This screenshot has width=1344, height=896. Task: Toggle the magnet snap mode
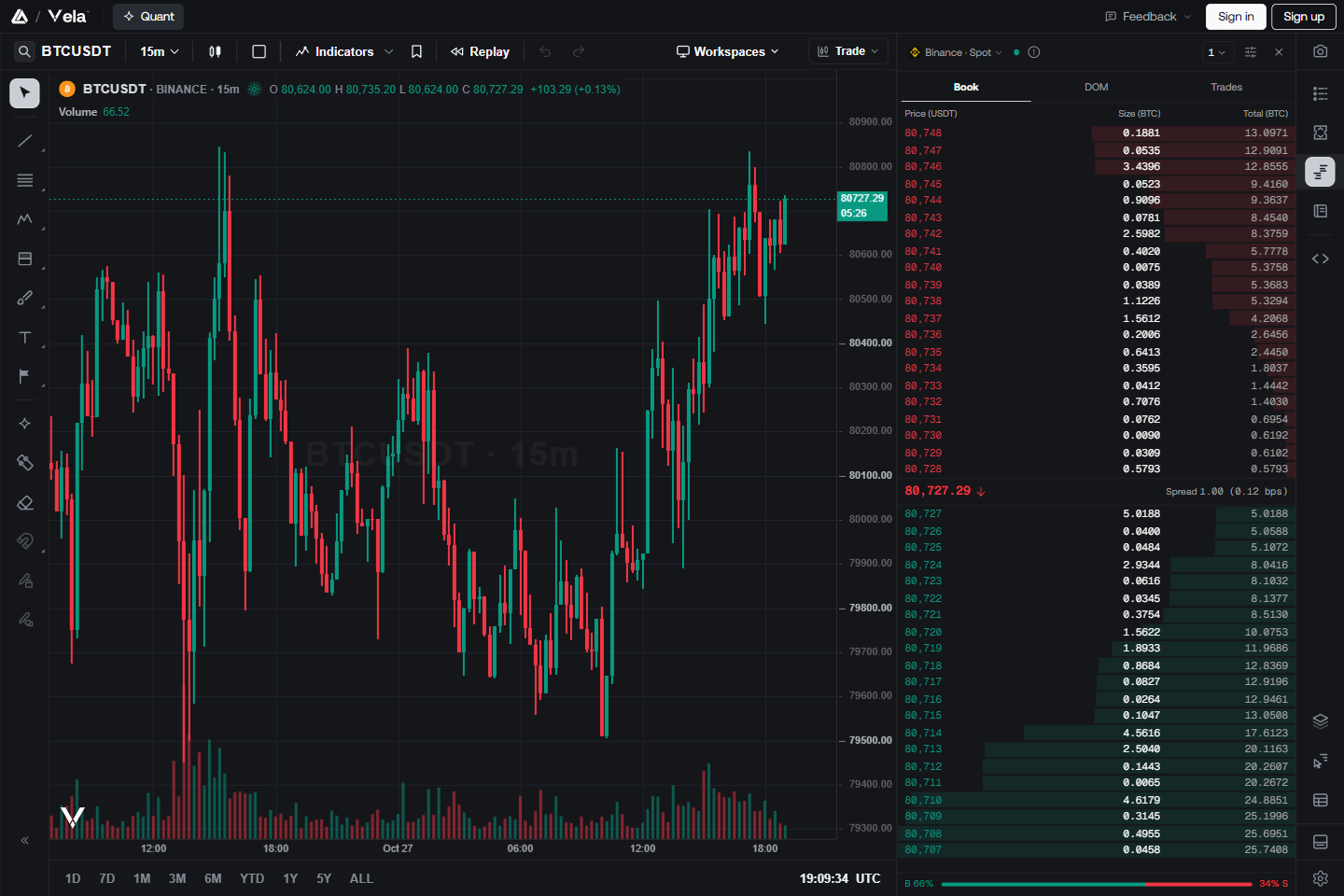pos(25,541)
